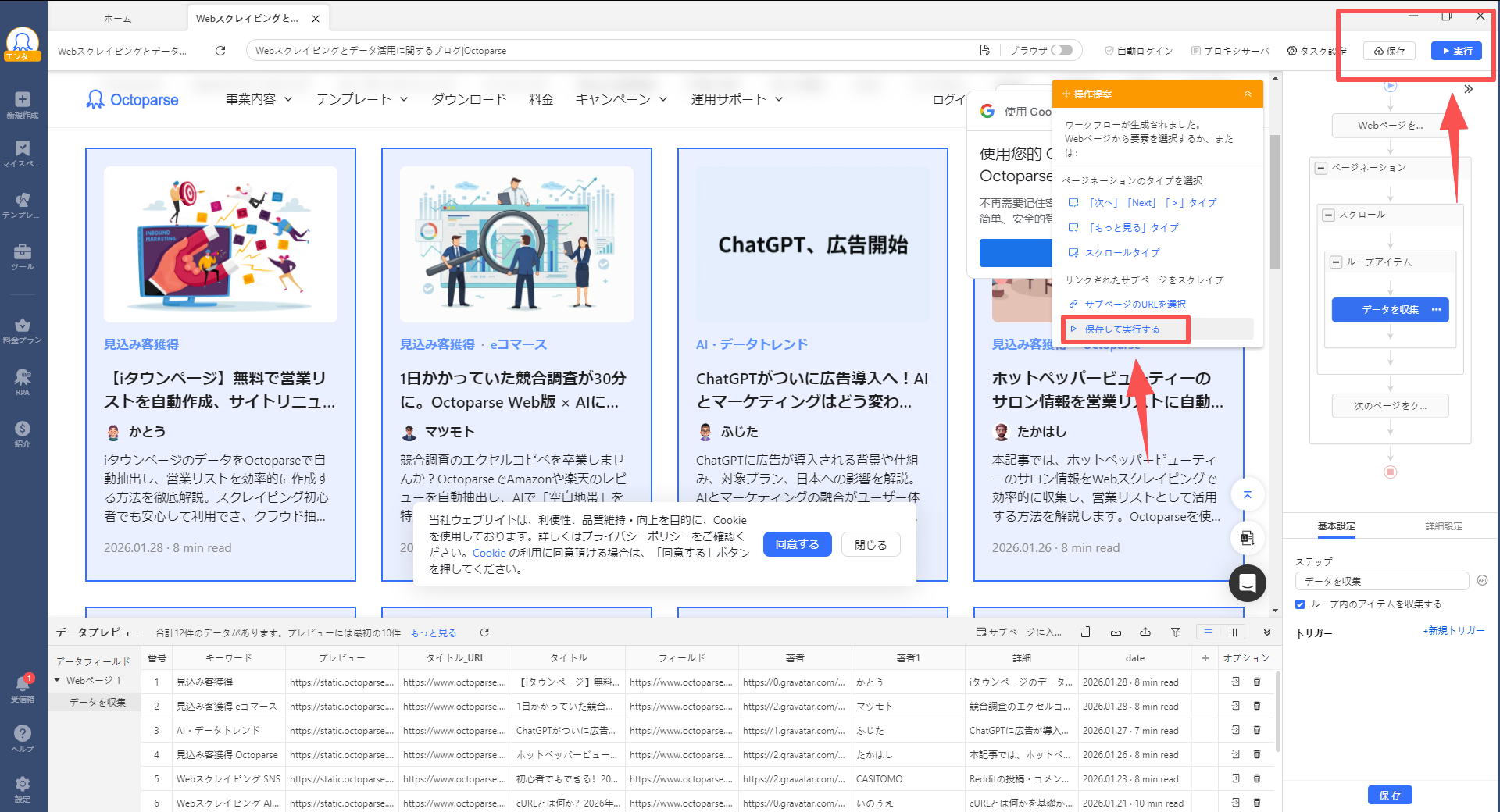Click the 同意する cookie consent button
The width and height of the screenshot is (1500, 812).
[x=797, y=544]
